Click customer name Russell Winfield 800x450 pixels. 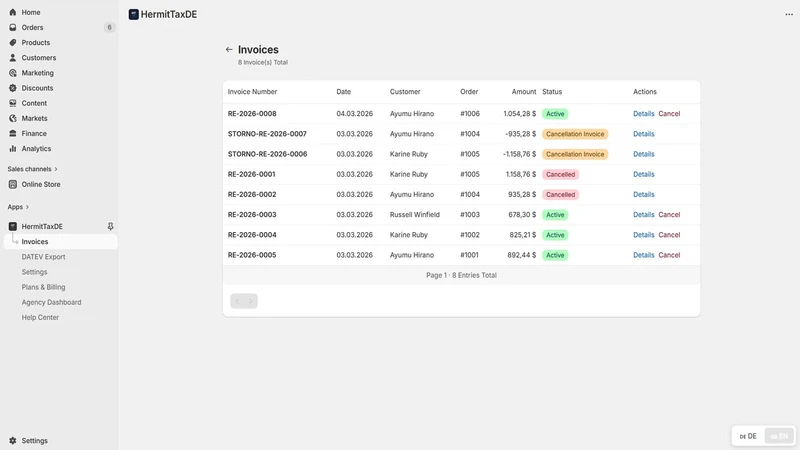tap(414, 215)
